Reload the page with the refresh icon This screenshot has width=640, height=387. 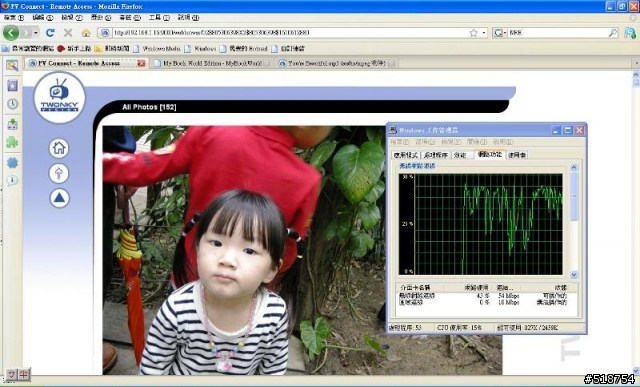pyautogui.click(x=50, y=33)
